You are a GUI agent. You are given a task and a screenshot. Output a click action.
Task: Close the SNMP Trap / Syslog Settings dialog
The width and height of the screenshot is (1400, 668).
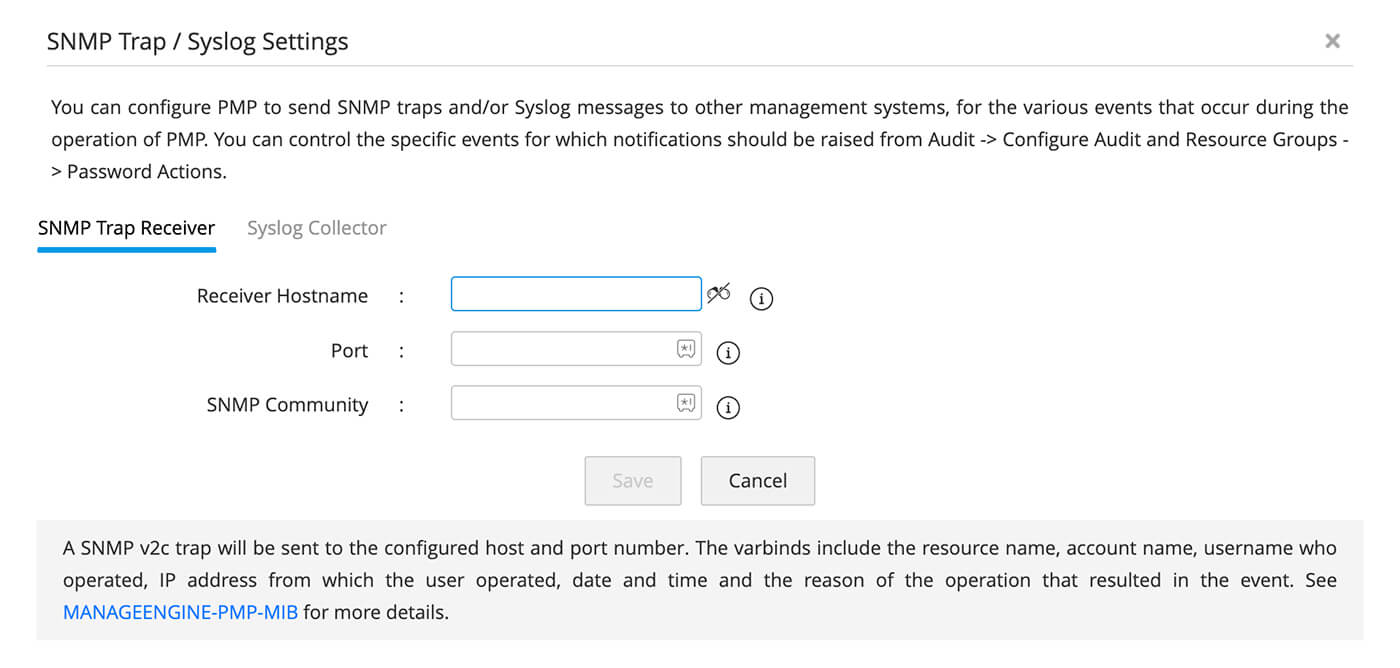coord(1332,41)
